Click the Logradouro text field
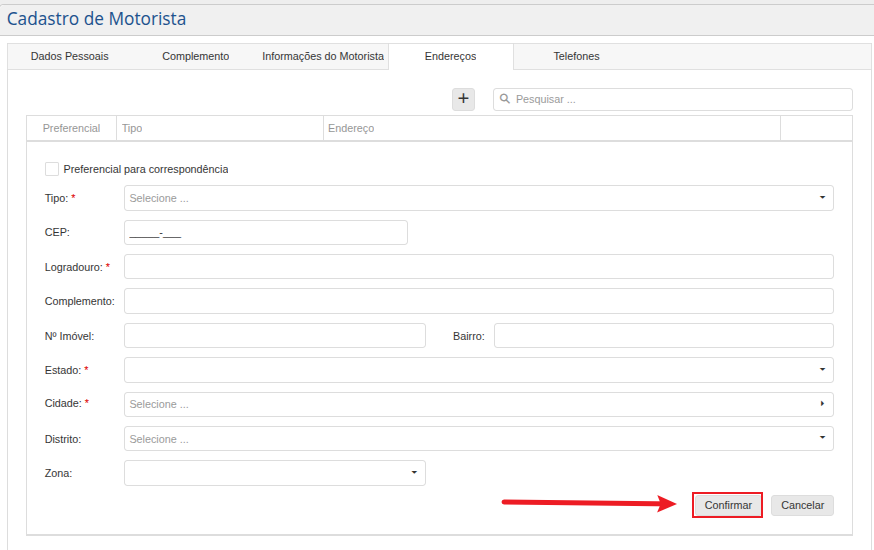This screenshot has height=550, width=874. pyautogui.click(x=478, y=267)
